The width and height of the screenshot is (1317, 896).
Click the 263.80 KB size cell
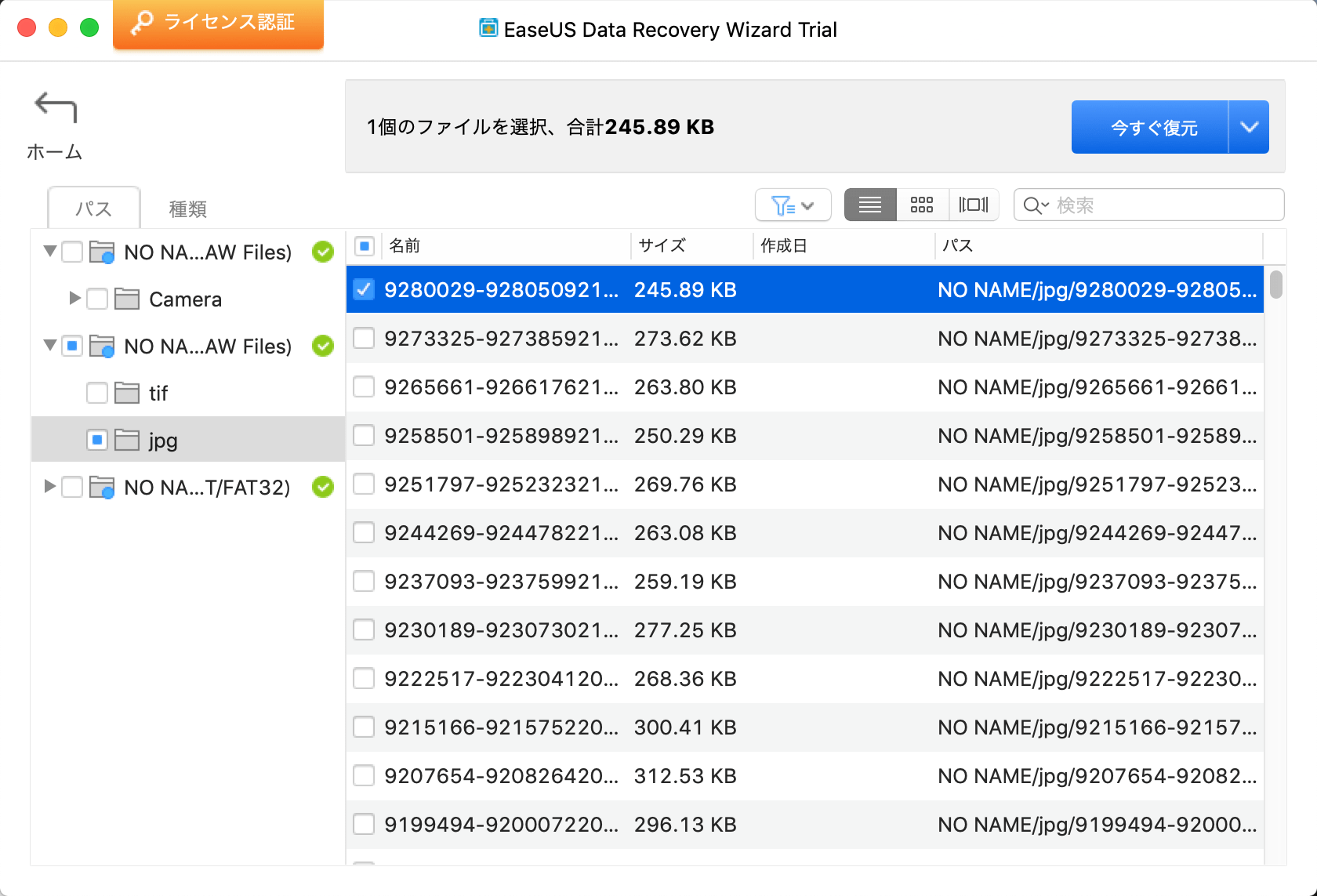(x=685, y=387)
